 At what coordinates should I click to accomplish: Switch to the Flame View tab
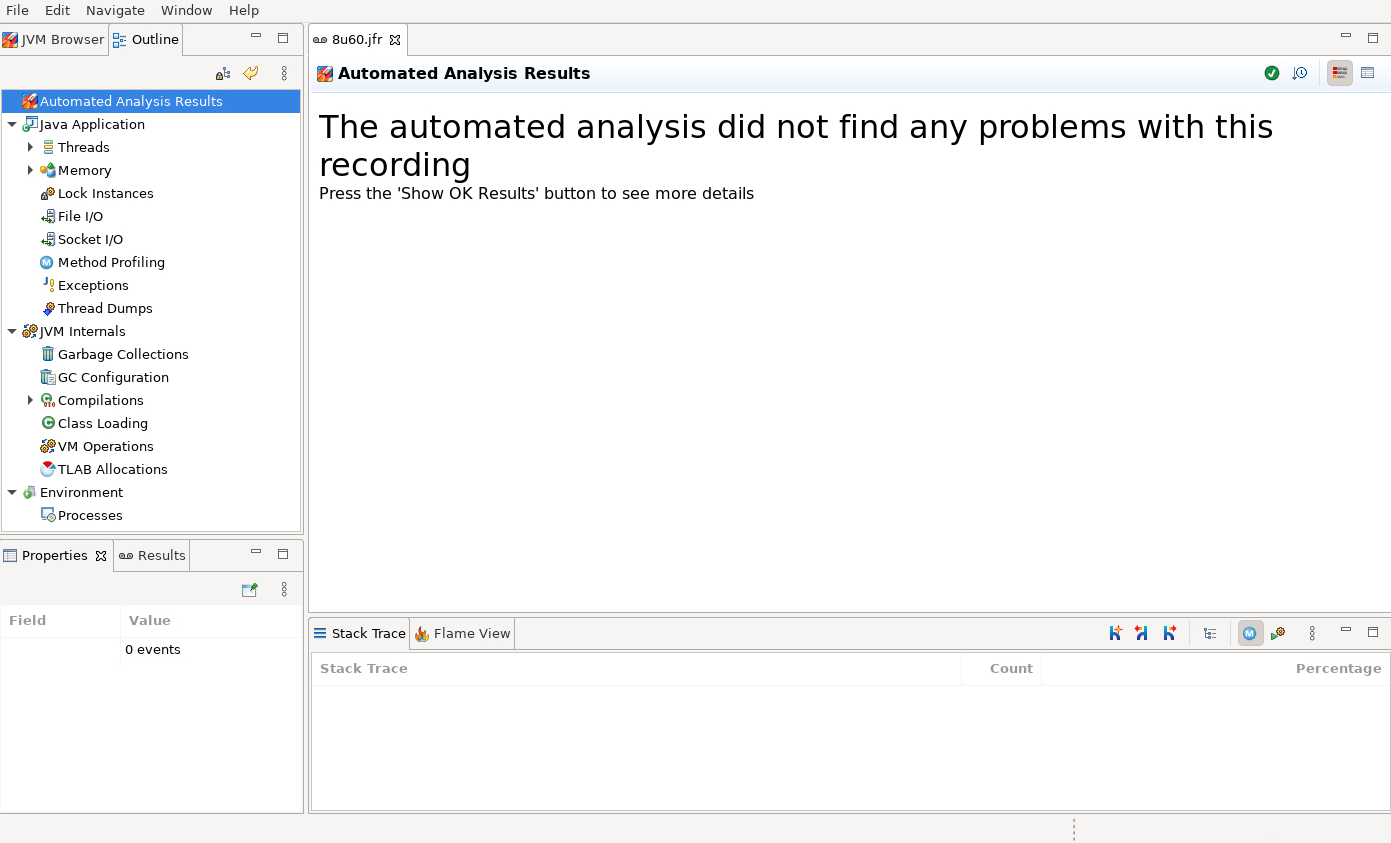point(463,633)
